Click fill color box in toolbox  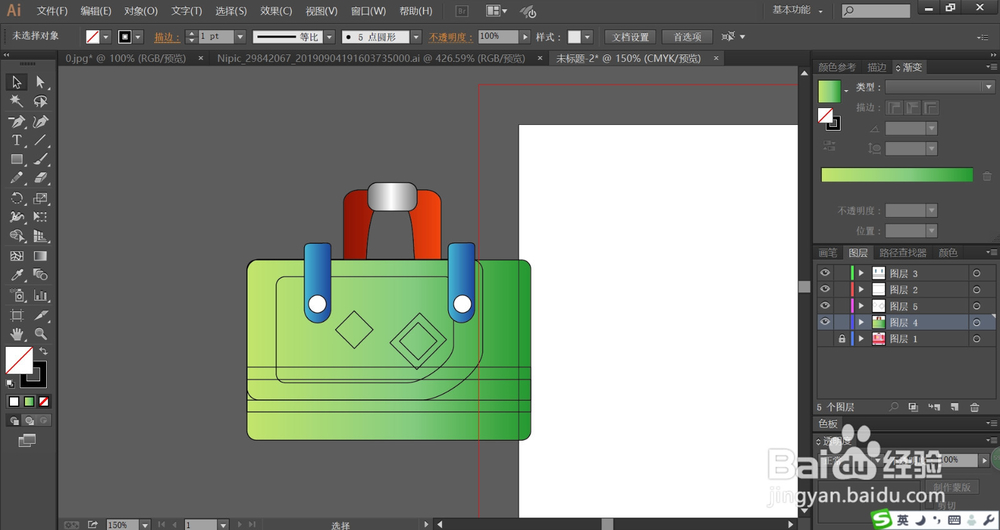tap(18, 360)
